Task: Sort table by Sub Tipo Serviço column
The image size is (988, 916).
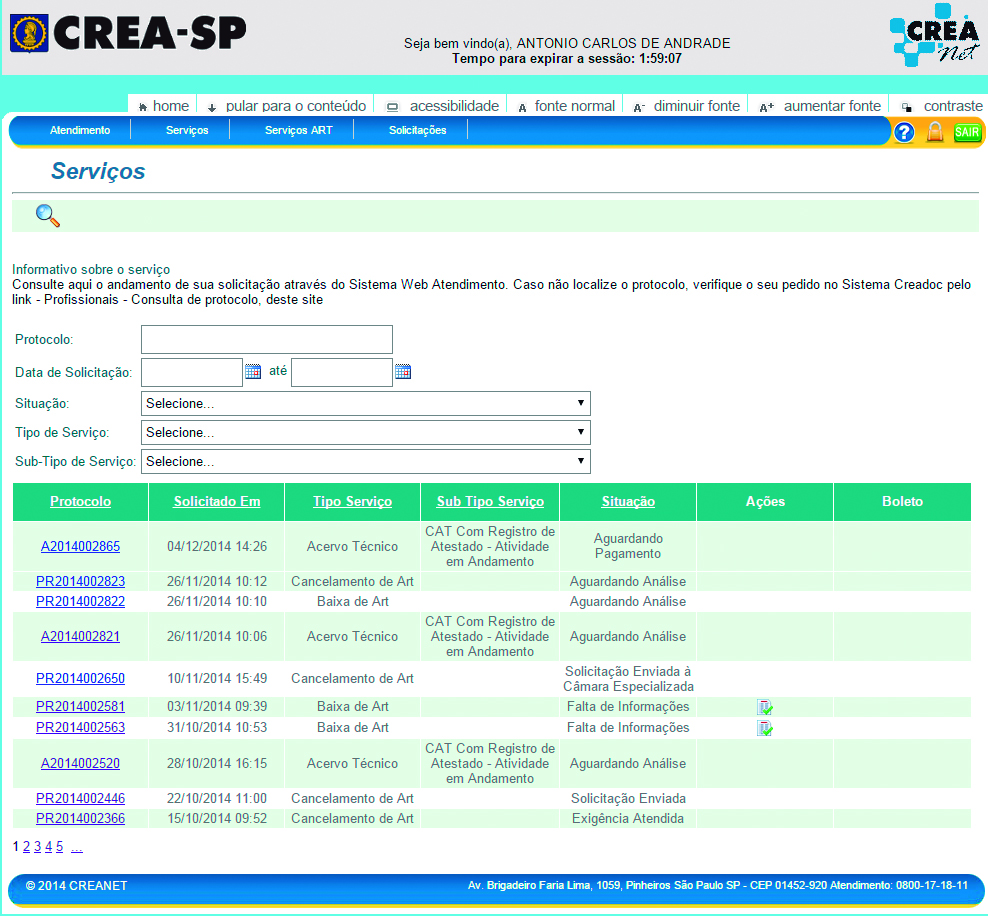Action: [x=490, y=501]
